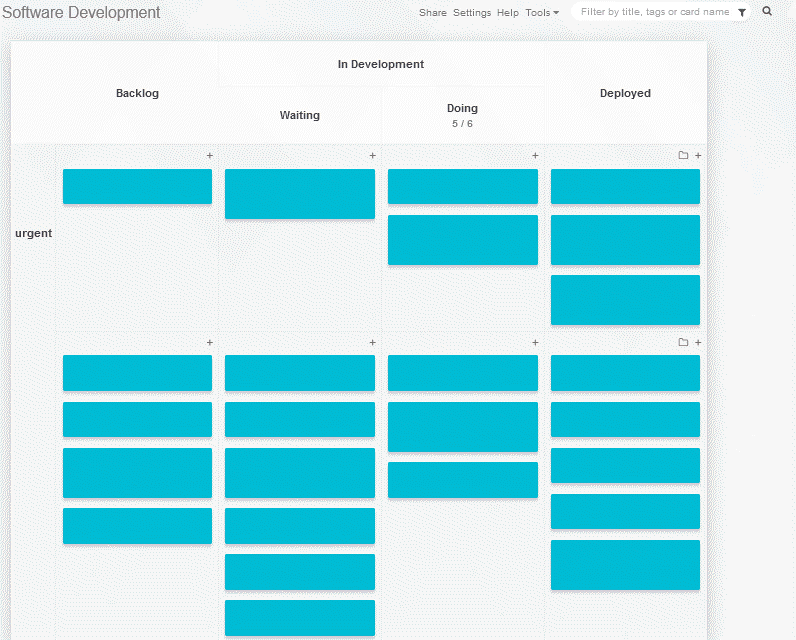Select the In Development column header
796x640 pixels.
click(x=381, y=64)
